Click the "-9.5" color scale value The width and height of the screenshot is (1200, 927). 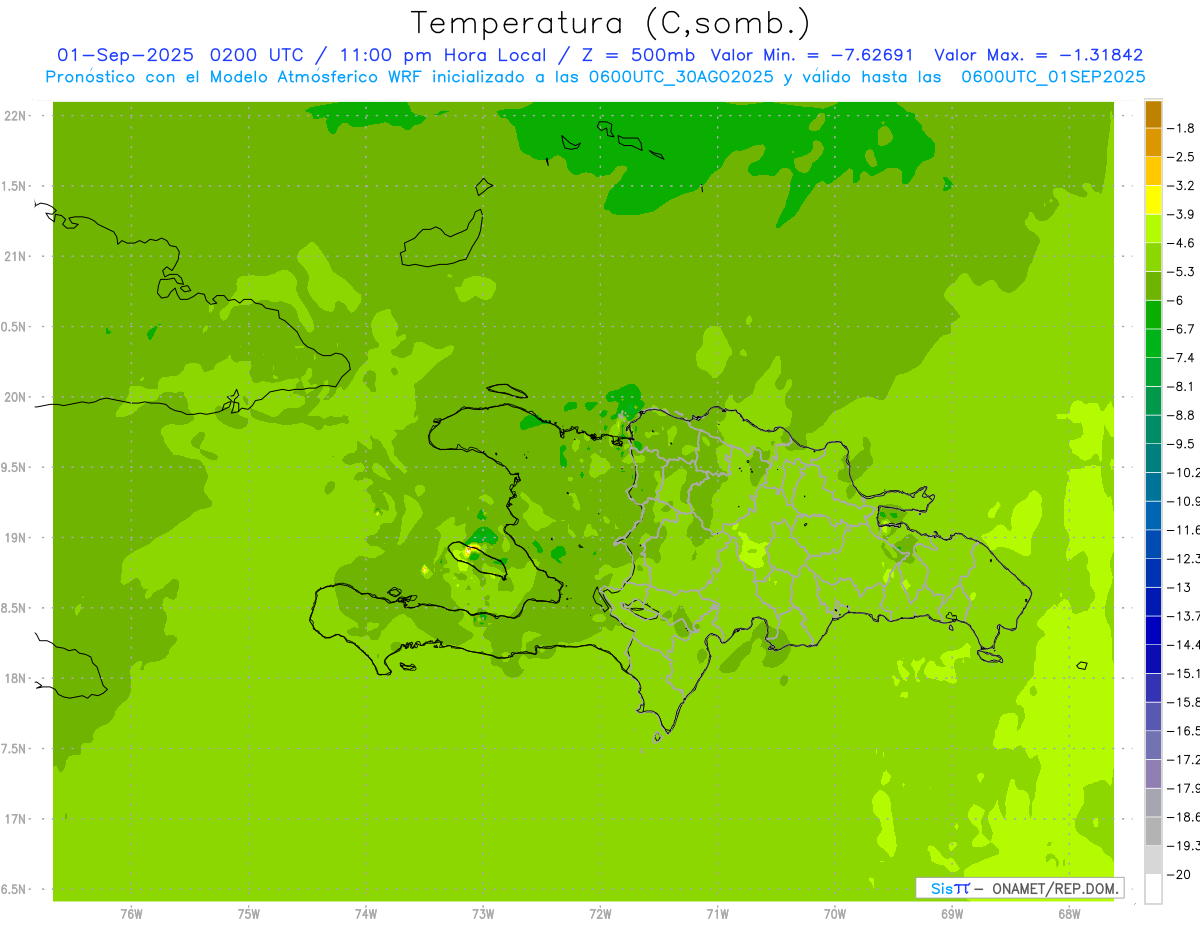(x=1182, y=444)
